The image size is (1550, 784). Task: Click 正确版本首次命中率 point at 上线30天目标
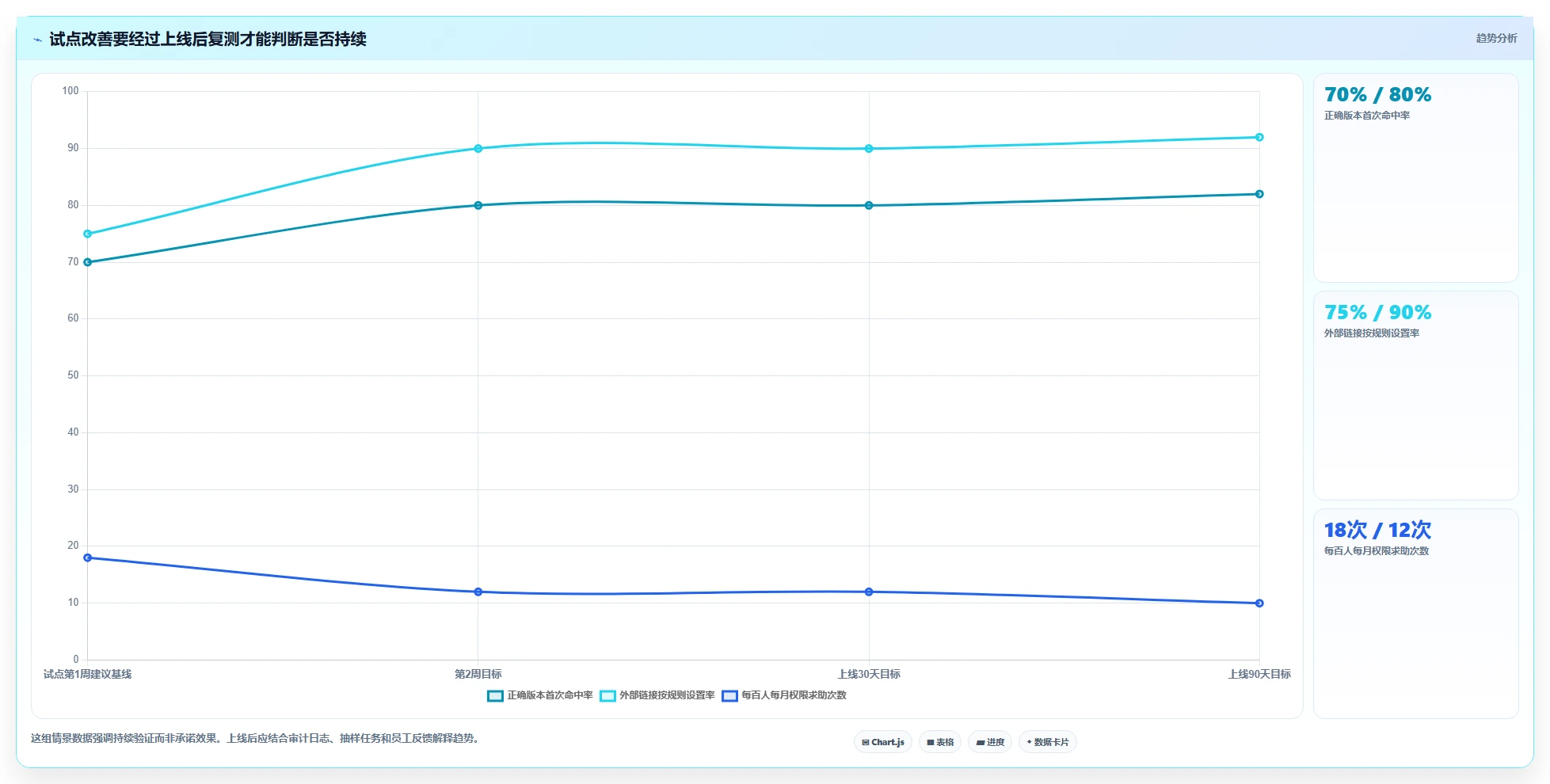pyautogui.click(x=869, y=205)
